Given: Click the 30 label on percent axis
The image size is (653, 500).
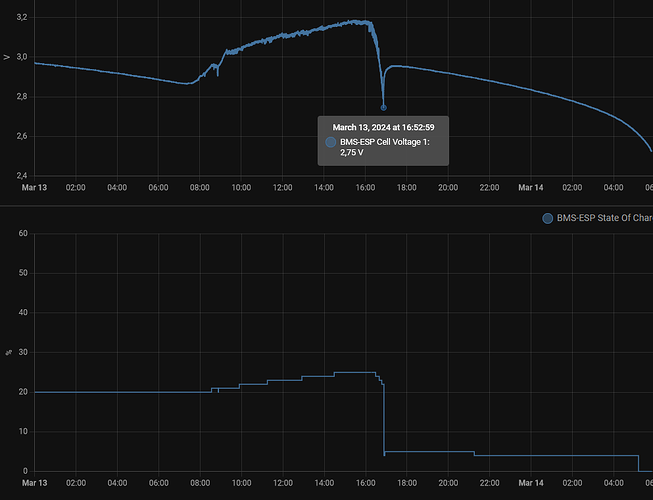Looking at the screenshot, I should (23, 352).
